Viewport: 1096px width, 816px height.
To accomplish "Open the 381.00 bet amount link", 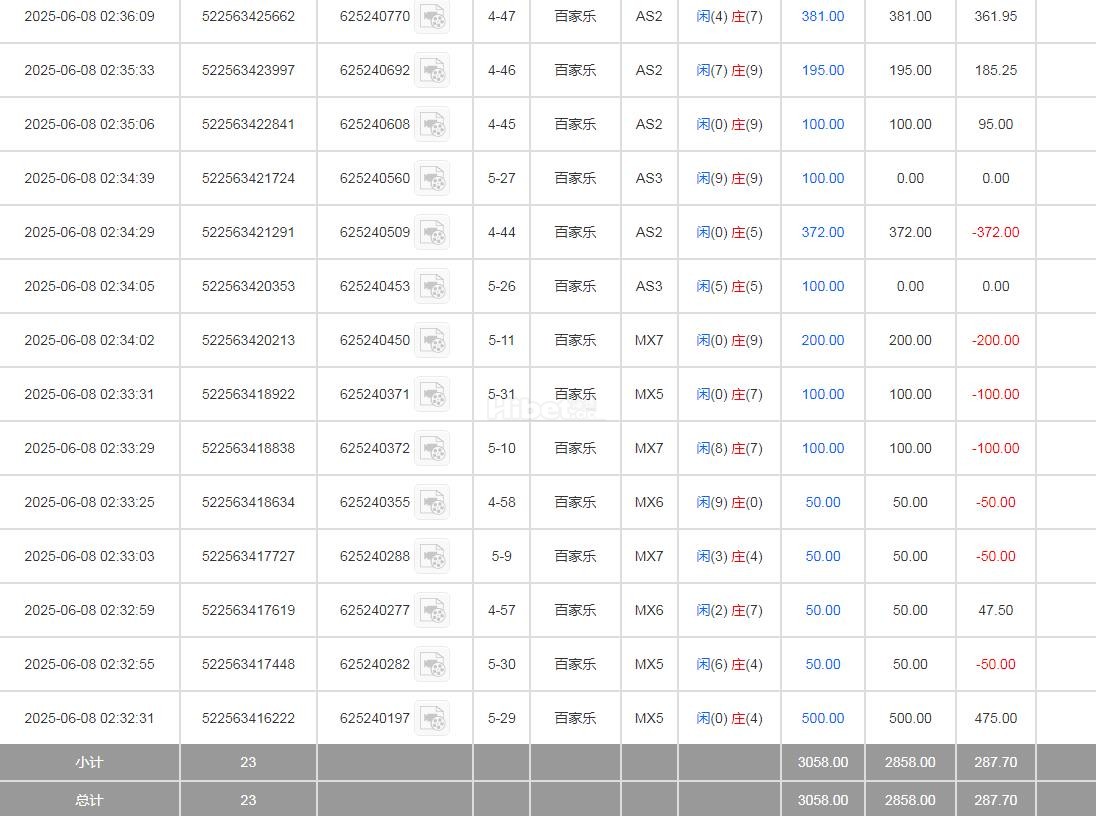I will [x=822, y=16].
